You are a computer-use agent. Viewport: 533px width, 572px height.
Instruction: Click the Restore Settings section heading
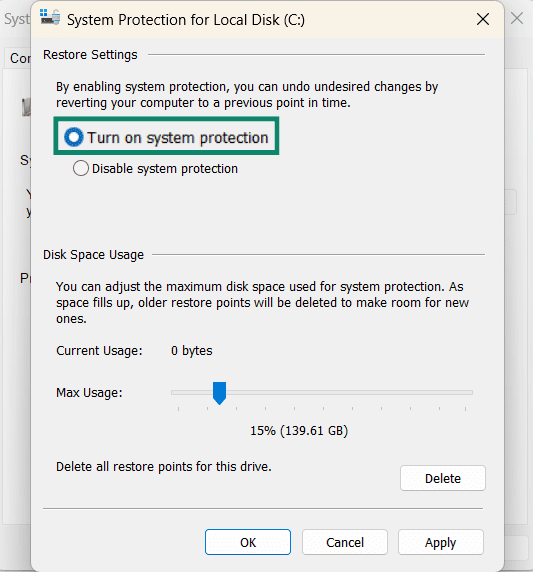point(90,55)
